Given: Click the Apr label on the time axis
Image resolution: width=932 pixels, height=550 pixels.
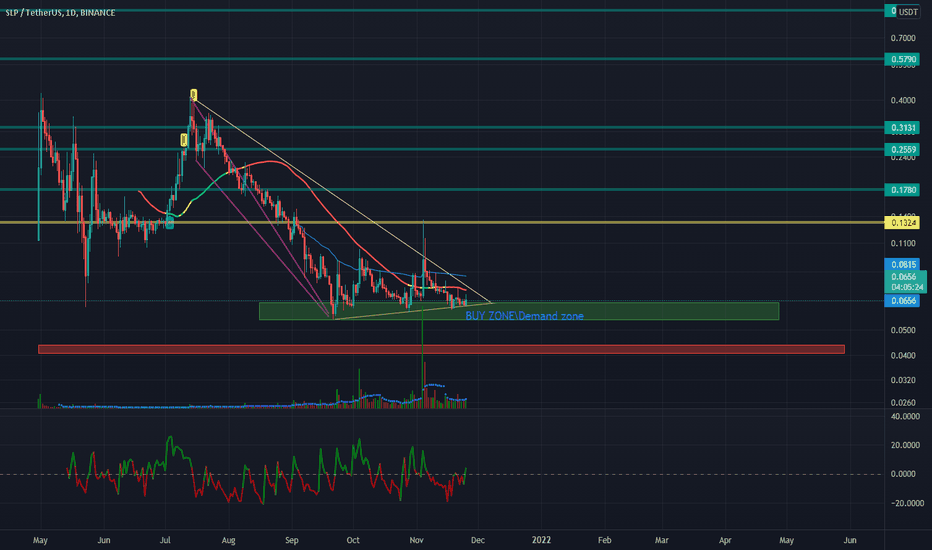Looking at the screenshot, I should [x=725, y=540].
